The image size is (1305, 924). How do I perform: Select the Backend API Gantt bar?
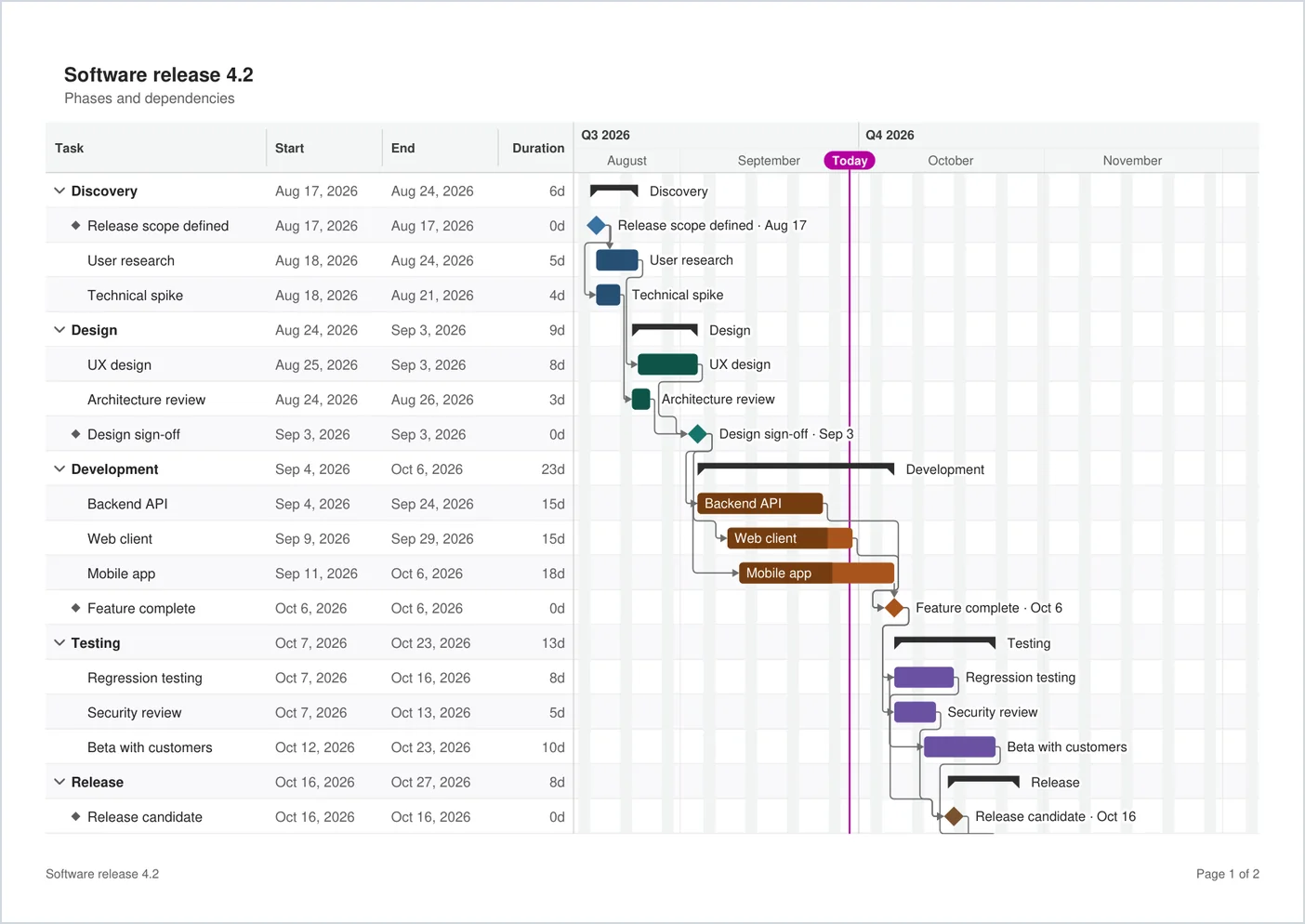click(760, 504)
